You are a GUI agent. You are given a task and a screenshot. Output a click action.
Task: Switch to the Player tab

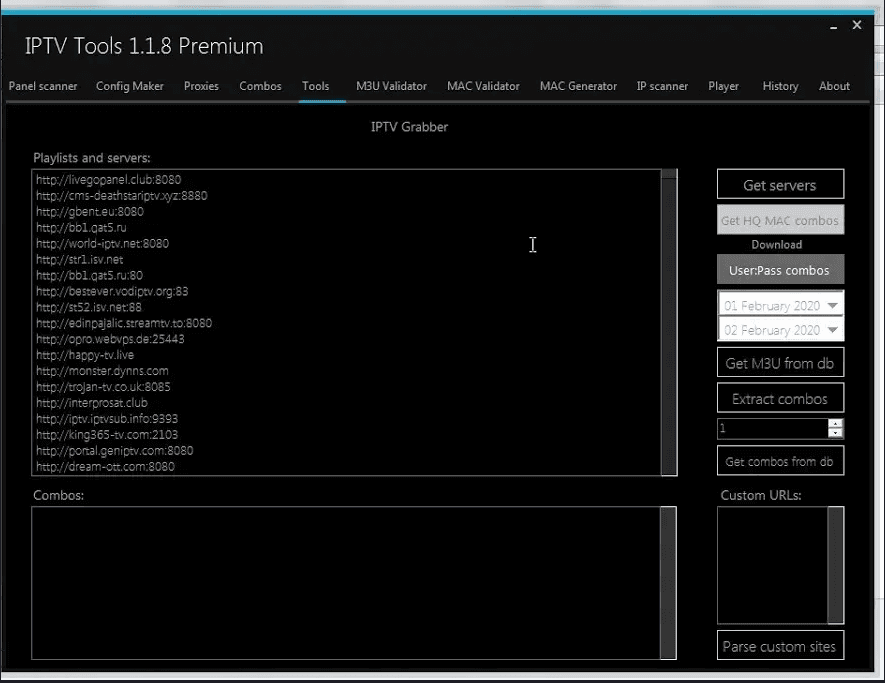pyautogui.click(x=723, y=86)
